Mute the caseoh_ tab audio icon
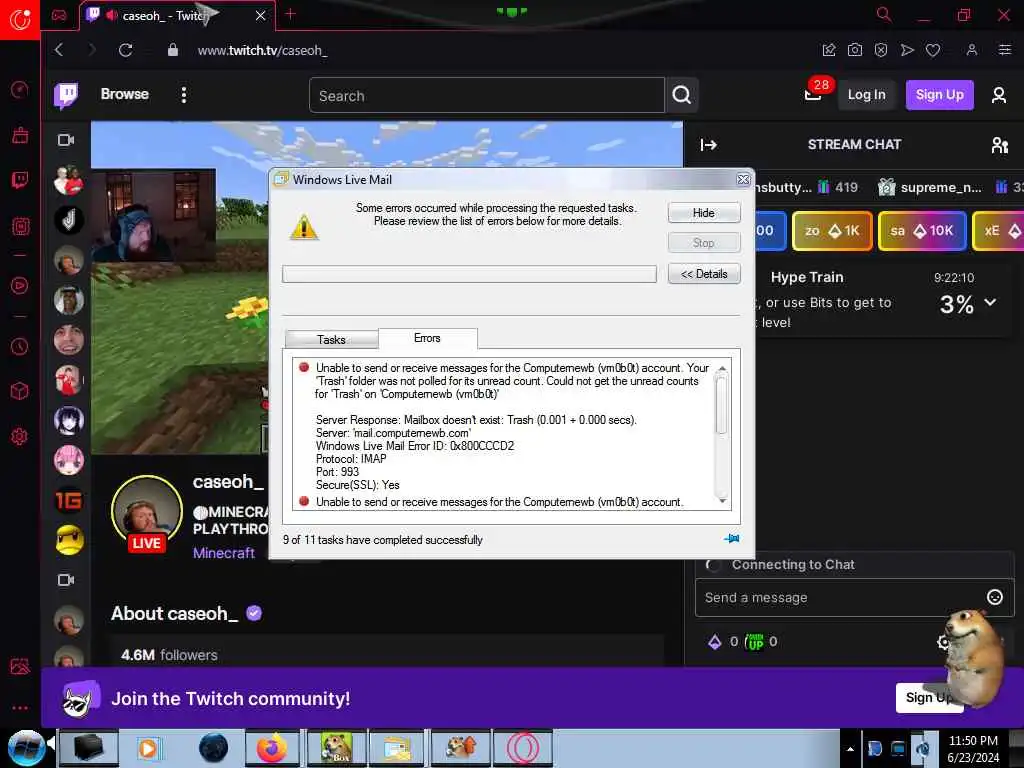This screenshot has height=768, width=1024. 112,15
